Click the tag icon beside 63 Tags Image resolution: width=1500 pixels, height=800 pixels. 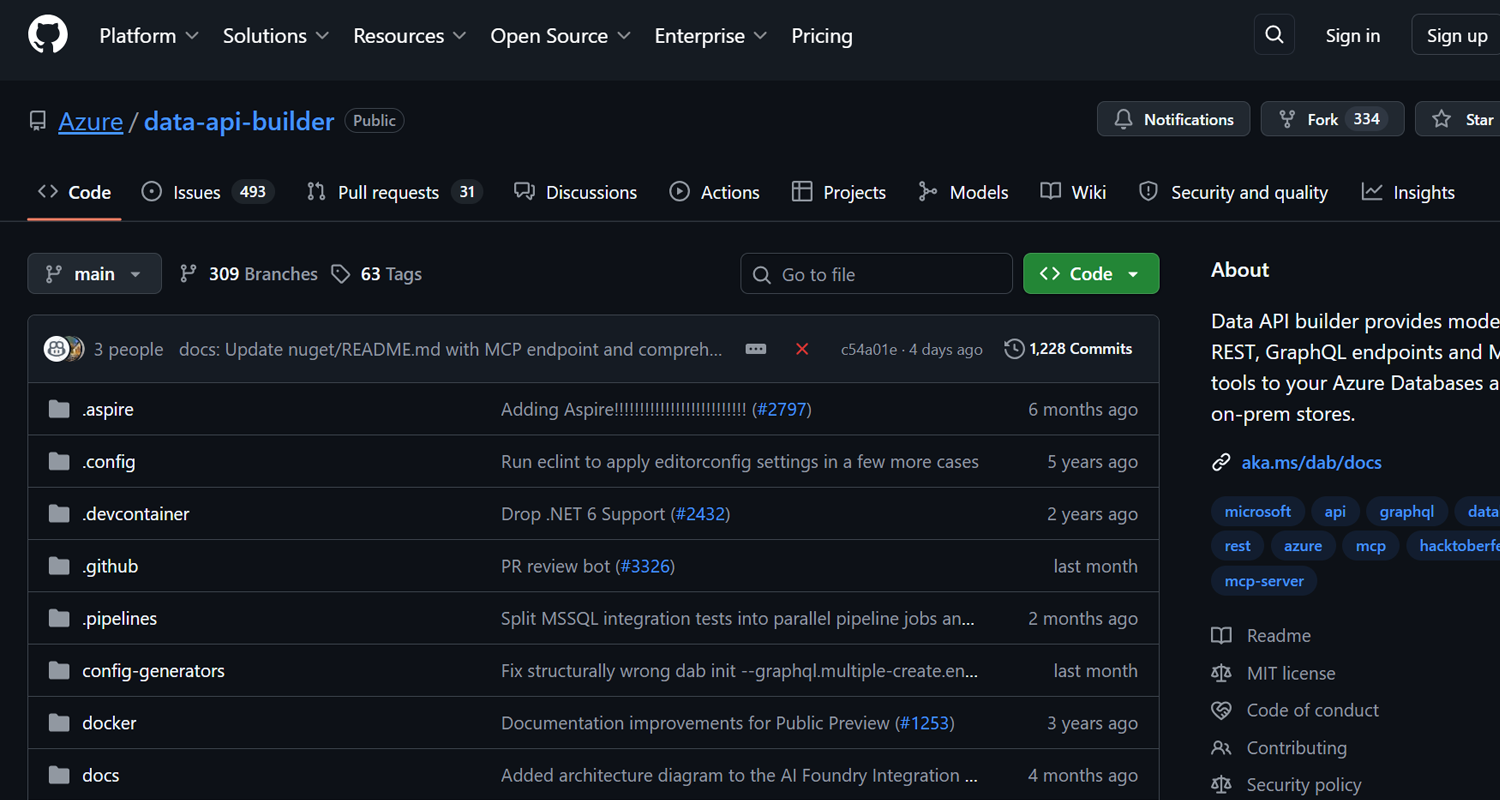pyautogui.click(x=341, y=274)
